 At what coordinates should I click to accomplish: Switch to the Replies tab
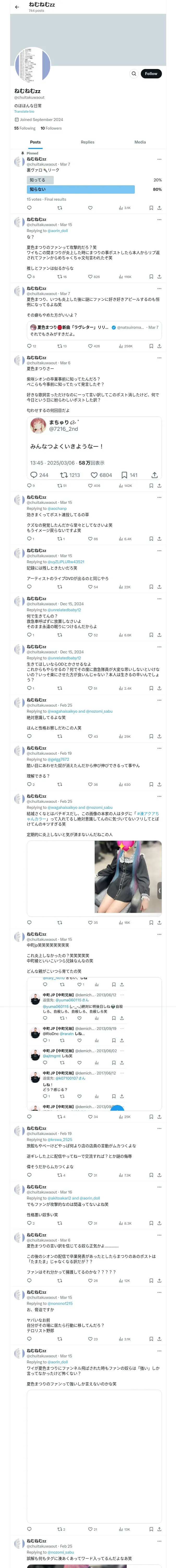point(87,142)
